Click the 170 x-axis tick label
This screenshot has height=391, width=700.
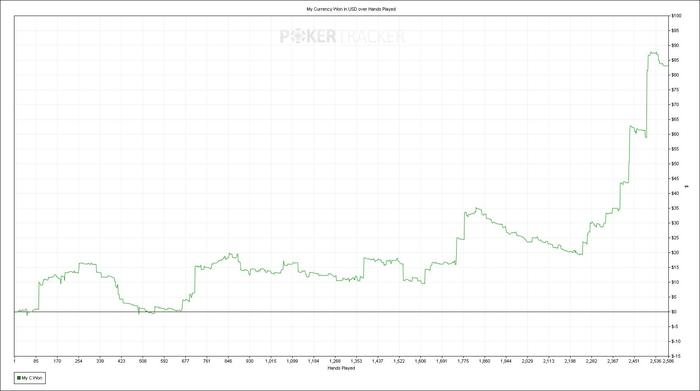(x=57, y=361)
